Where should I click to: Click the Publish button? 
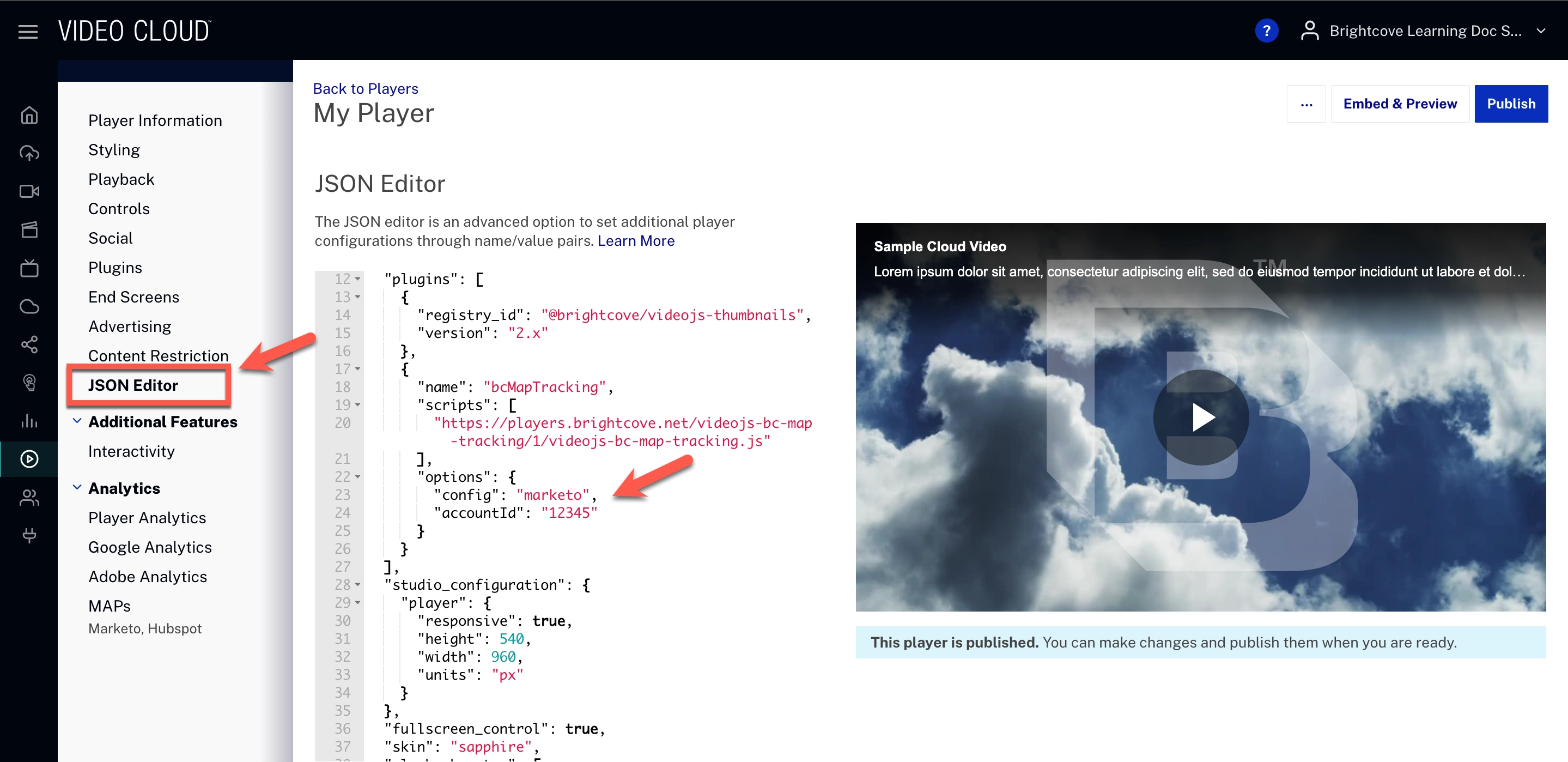1510,104
